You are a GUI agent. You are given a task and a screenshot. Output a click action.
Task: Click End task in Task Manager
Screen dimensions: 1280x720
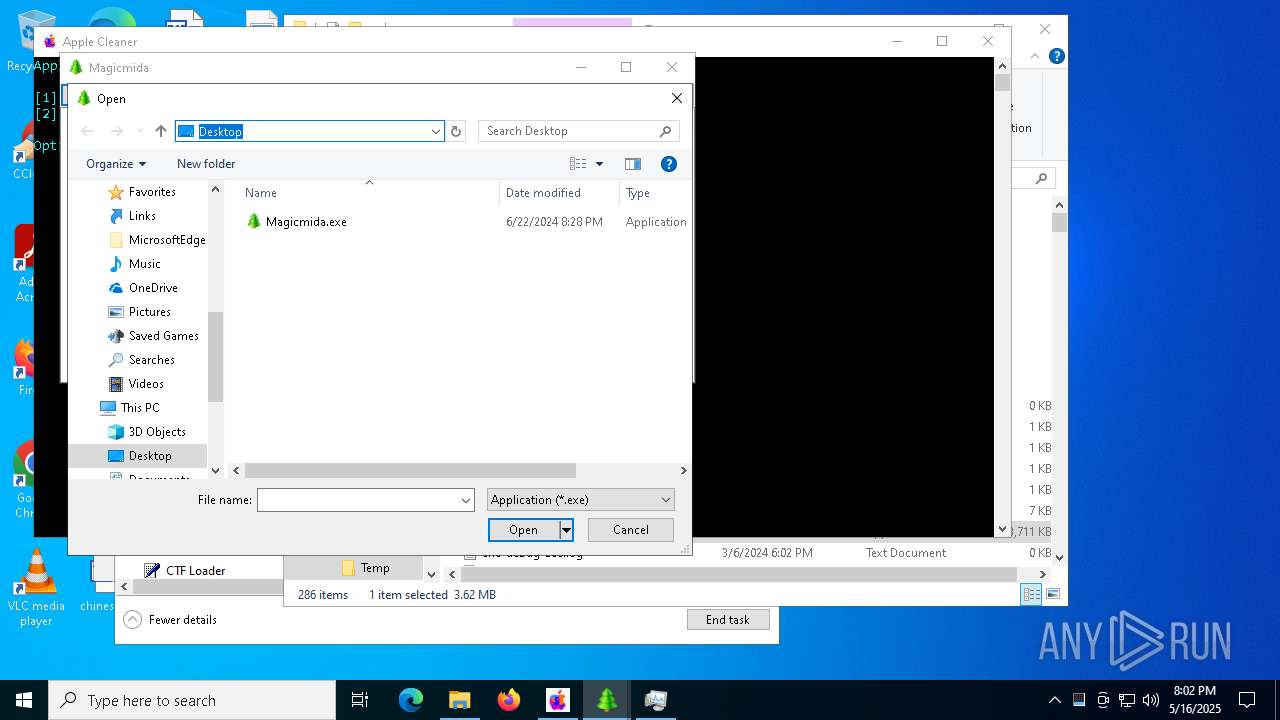point(728,620)
